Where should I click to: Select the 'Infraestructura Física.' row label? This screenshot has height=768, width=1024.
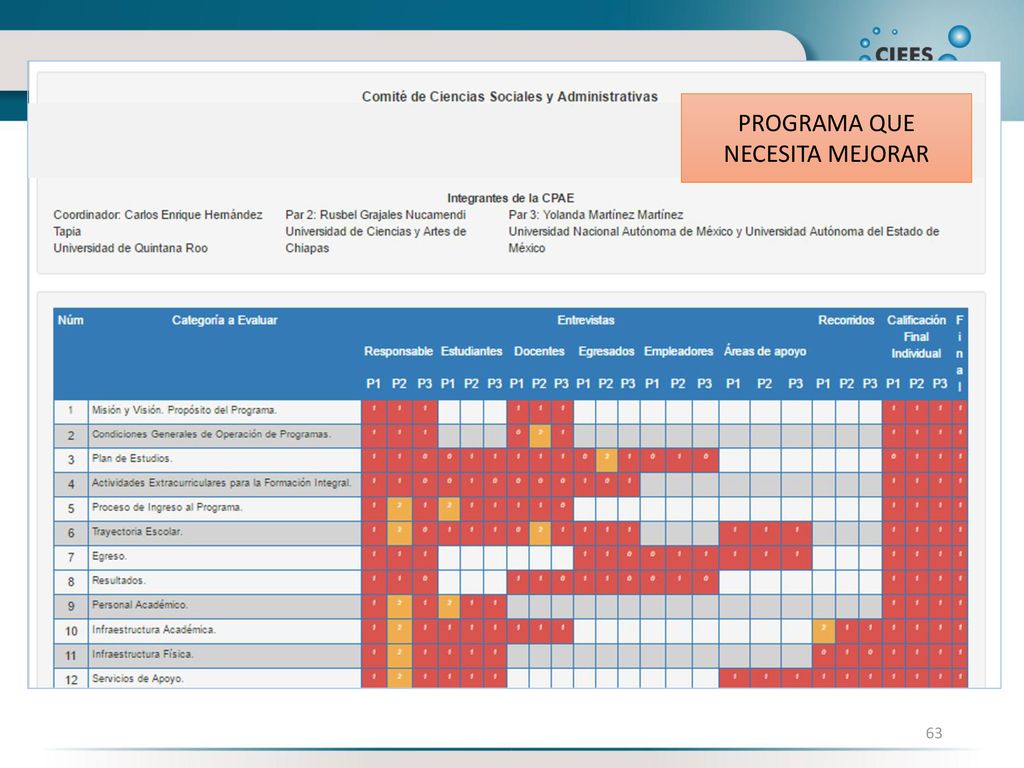[x=142, y=654]
